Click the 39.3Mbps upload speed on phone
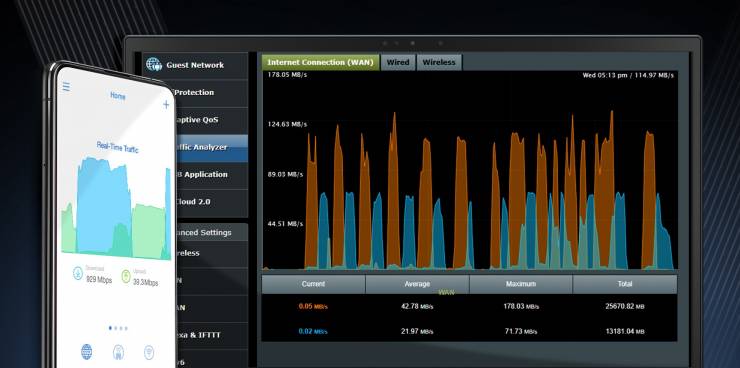 145,283
